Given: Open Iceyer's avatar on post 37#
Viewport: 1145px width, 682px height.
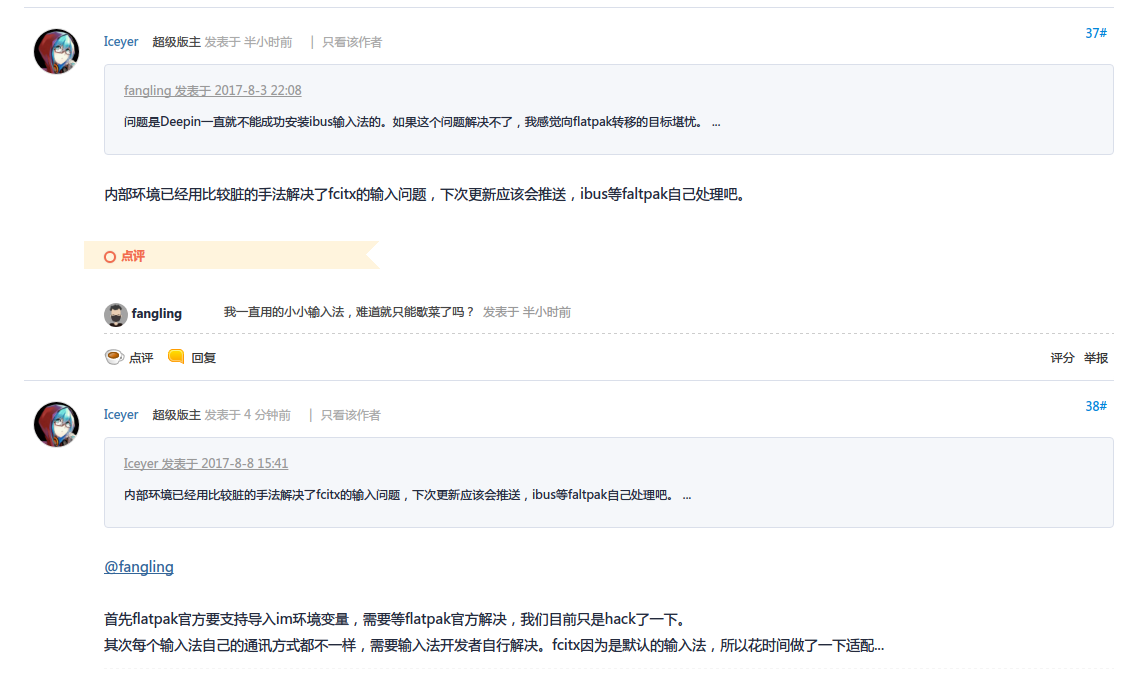Looking at the screenshot, I should click(x=56, y=52).
